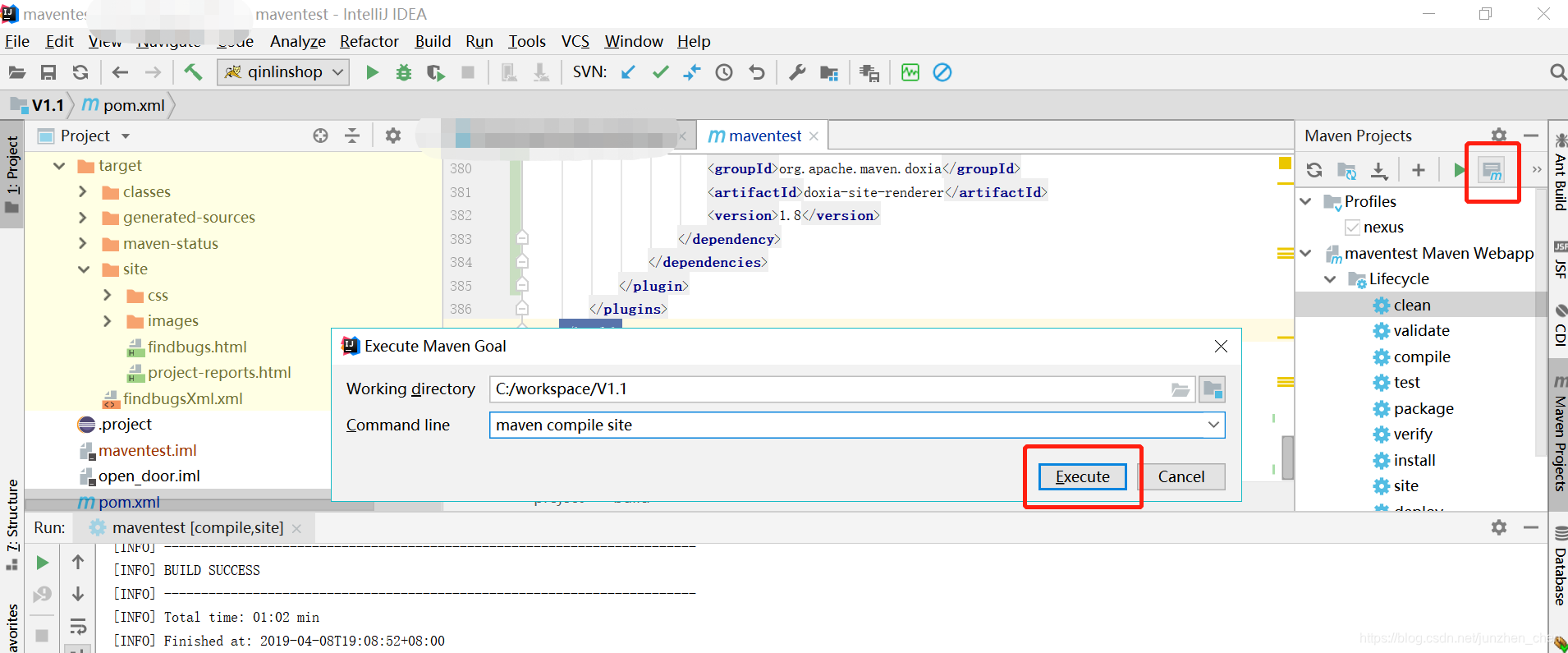1568x653 pixels.
Task: Collapse the site folder
Action: [84, 269]
